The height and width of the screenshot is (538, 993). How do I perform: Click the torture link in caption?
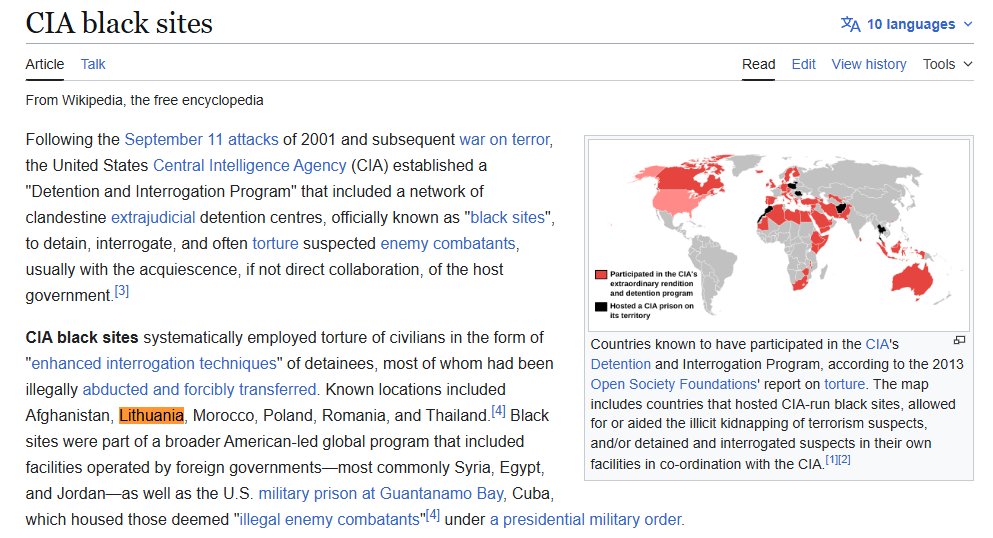[844, 384]
